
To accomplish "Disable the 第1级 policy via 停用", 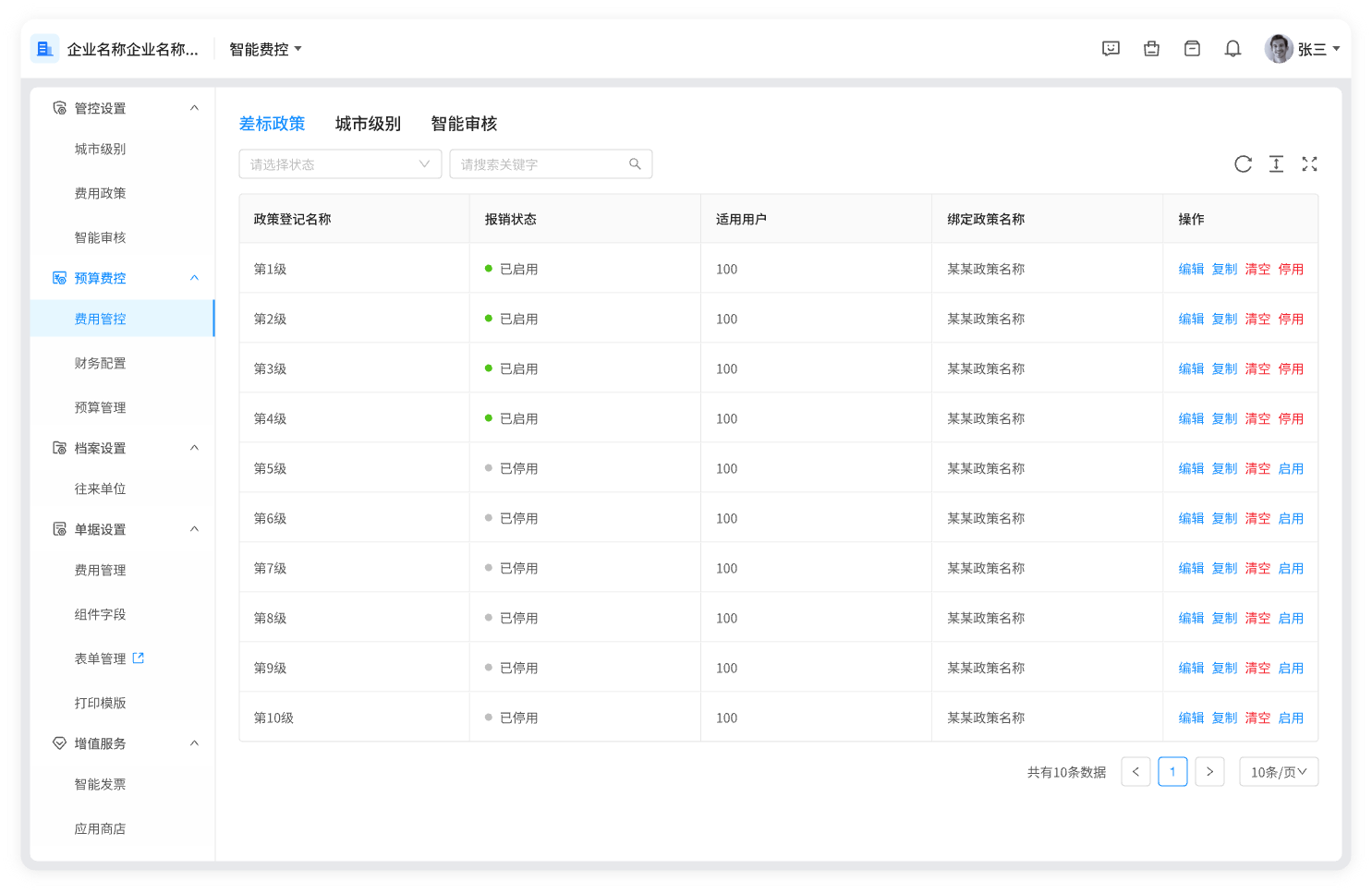I will [1291, 270].
